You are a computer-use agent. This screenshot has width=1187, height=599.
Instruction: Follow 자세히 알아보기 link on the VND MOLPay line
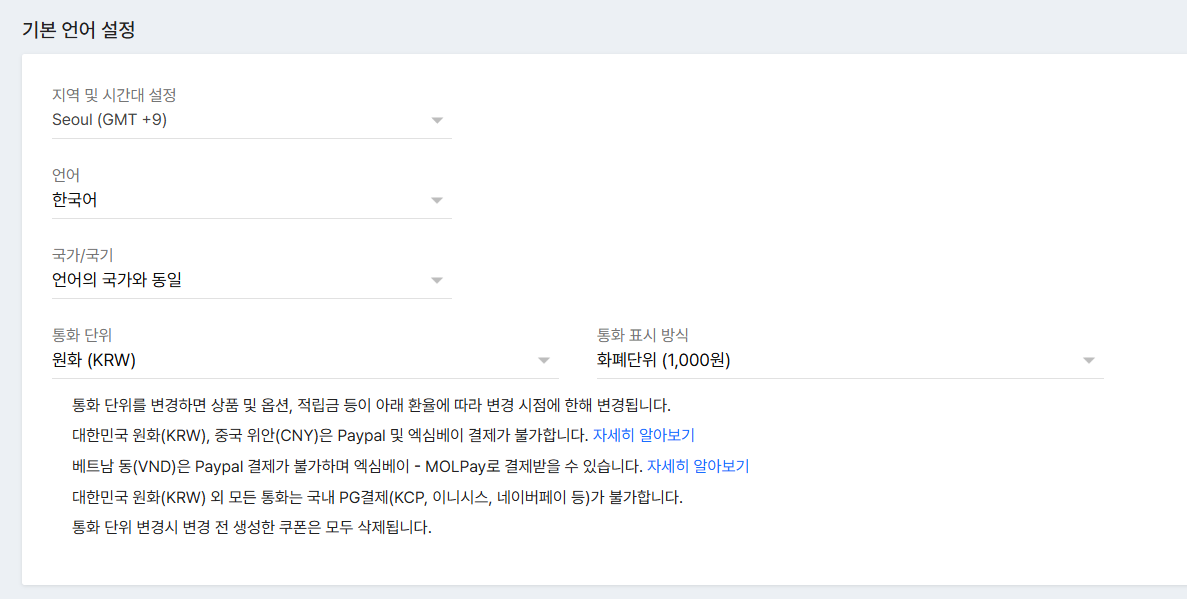[x=698, y=466]
